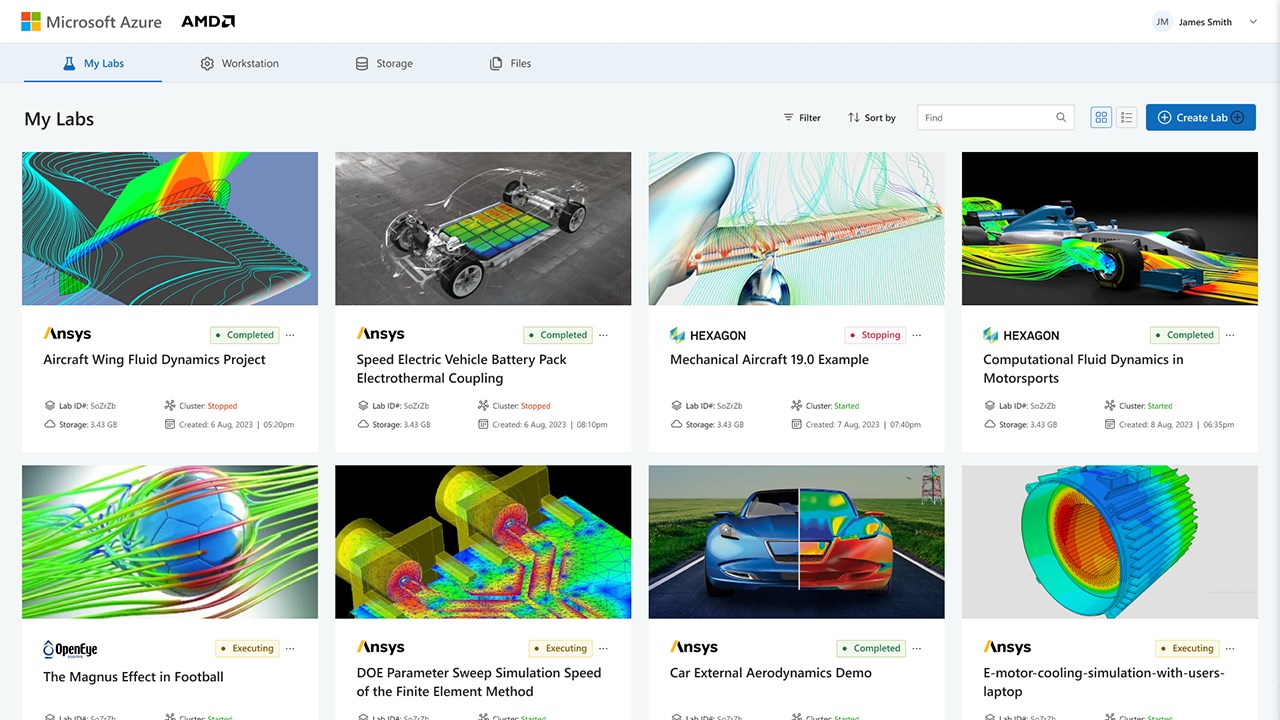Click Ansys logo on Car Aerodynamics card
Screen dimensions: 1280x720
694,647
